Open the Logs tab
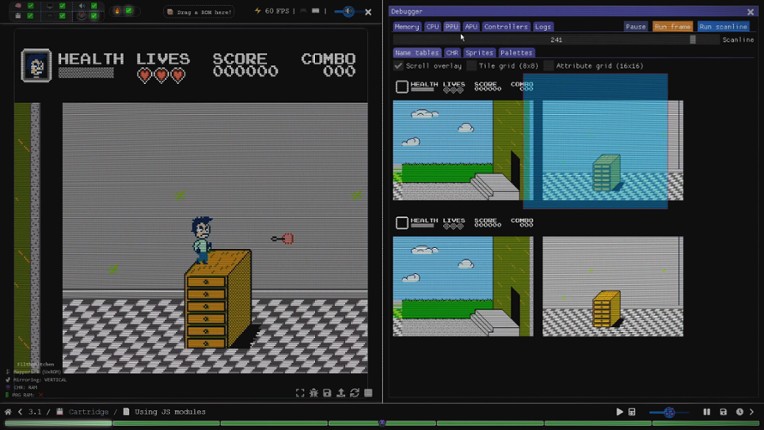The image size is (764, 430). tap(542, 27)
